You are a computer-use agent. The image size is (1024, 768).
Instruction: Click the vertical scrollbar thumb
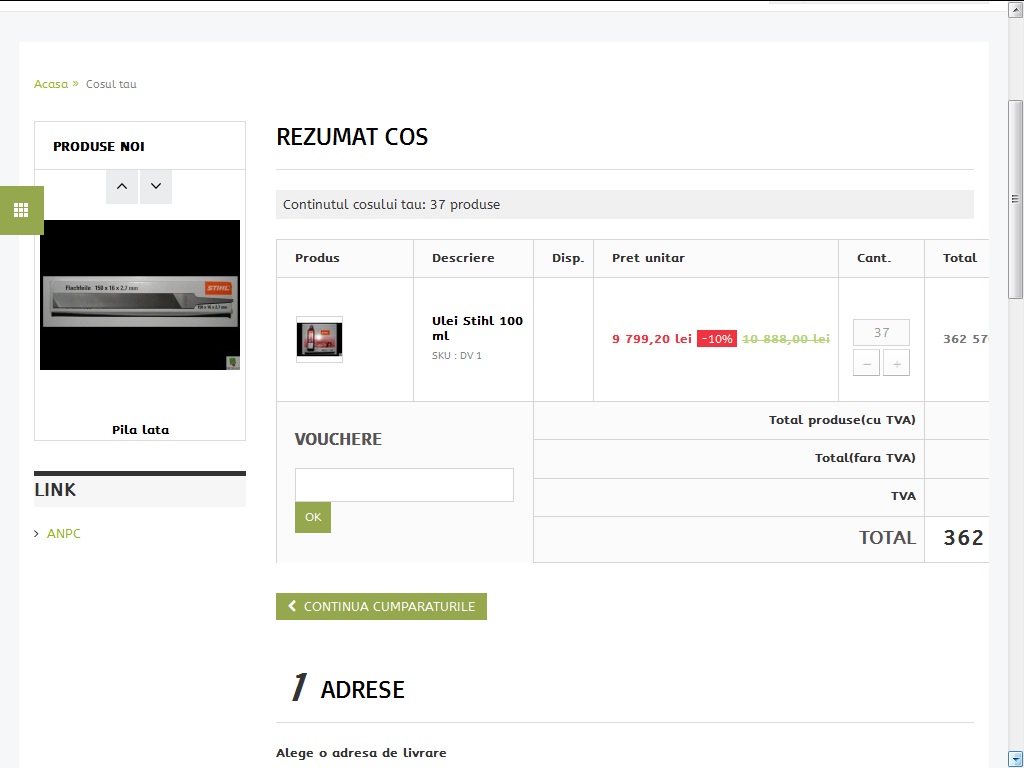pos(1016,199)
